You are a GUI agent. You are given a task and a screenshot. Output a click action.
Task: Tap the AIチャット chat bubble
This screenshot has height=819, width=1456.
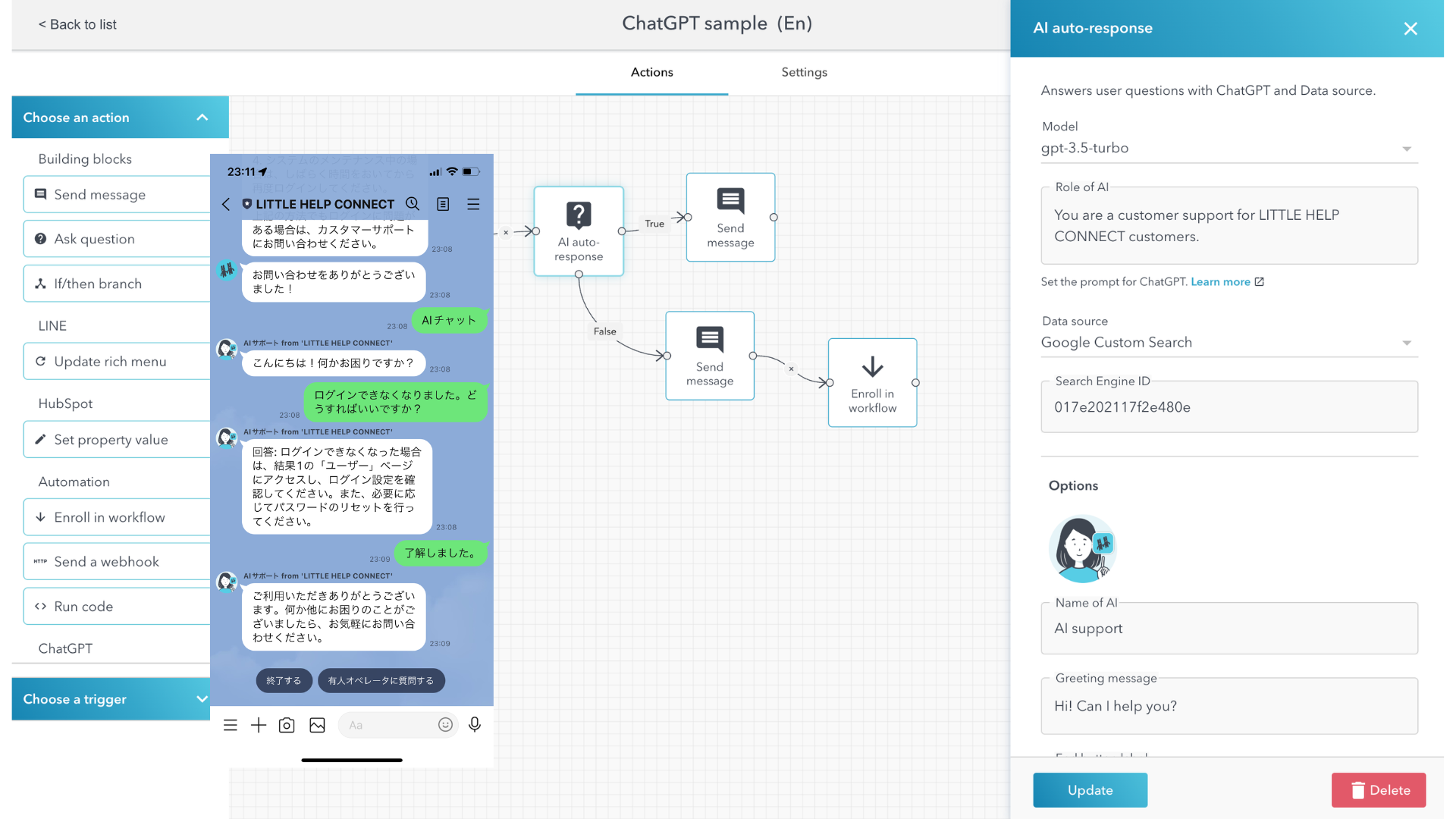(x=449, y=320)
